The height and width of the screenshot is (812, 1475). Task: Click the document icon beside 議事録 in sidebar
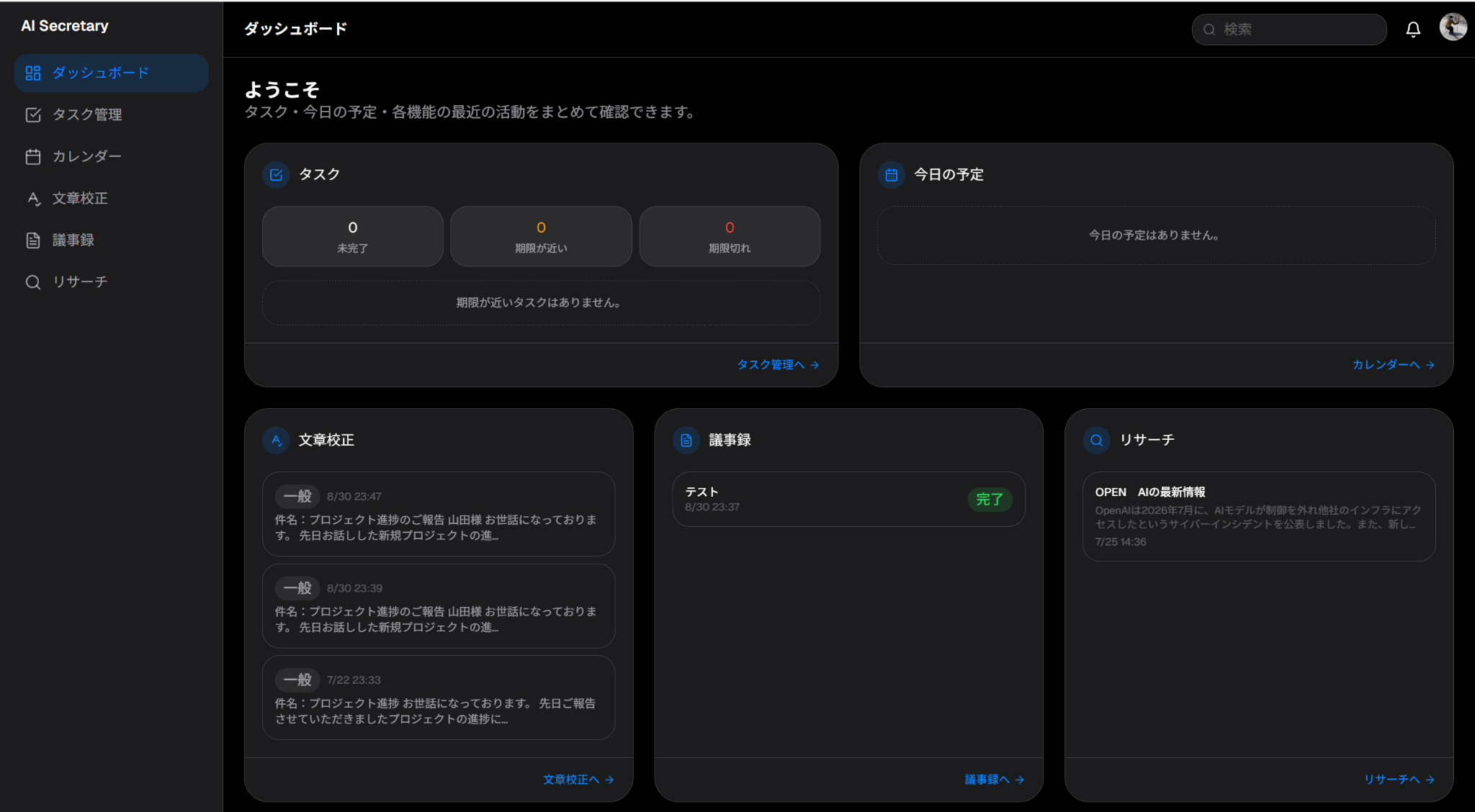33,240
